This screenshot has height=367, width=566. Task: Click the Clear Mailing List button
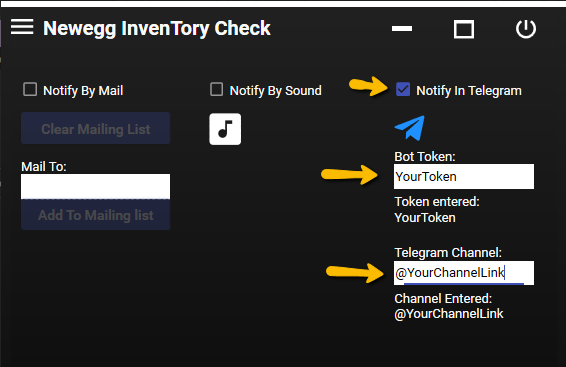[x=96, y=128]
